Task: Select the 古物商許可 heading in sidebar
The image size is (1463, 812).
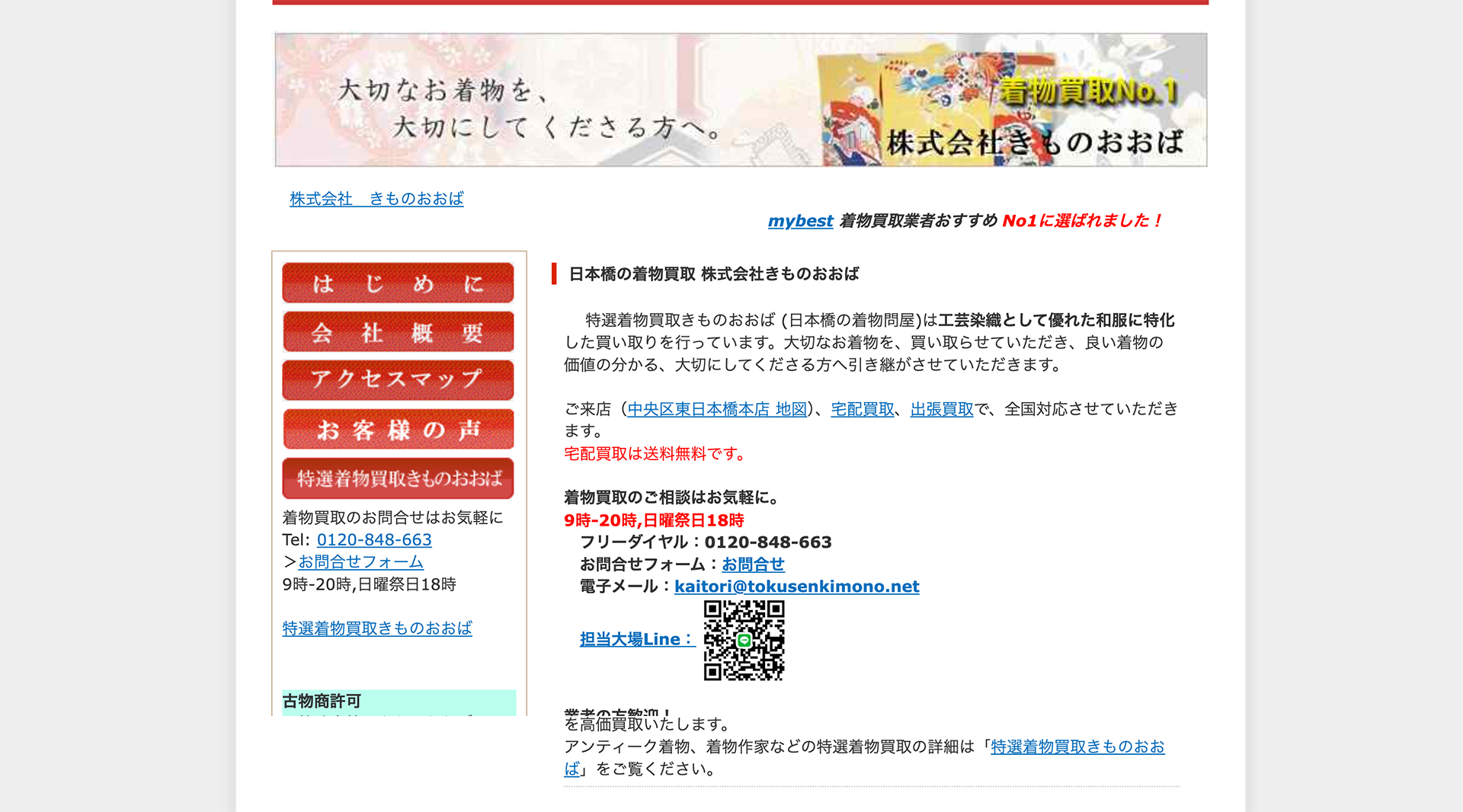Action: (322, 701)
